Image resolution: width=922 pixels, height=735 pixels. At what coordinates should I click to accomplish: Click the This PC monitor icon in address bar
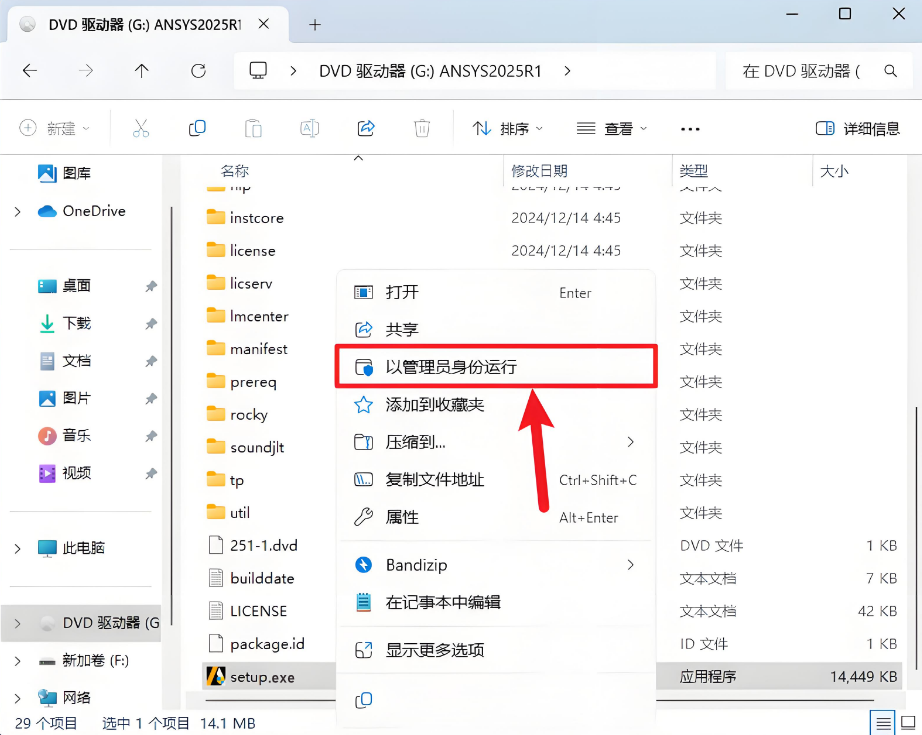tap(258, 71)
